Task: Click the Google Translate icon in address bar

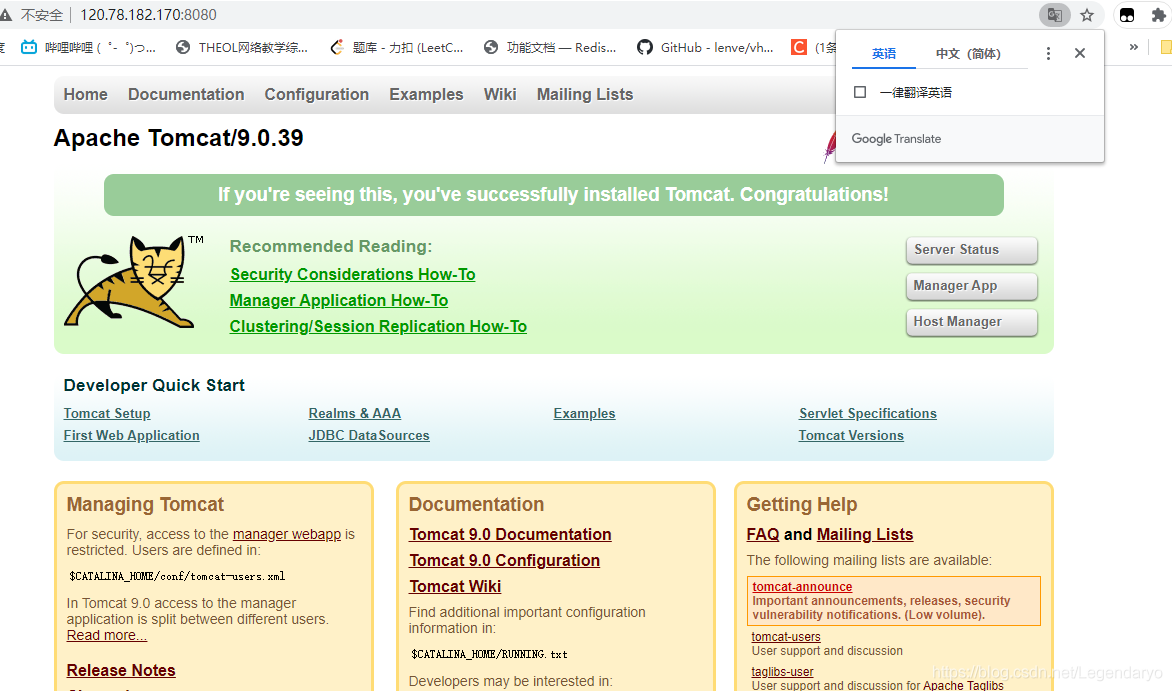Action: (1055, 15)
